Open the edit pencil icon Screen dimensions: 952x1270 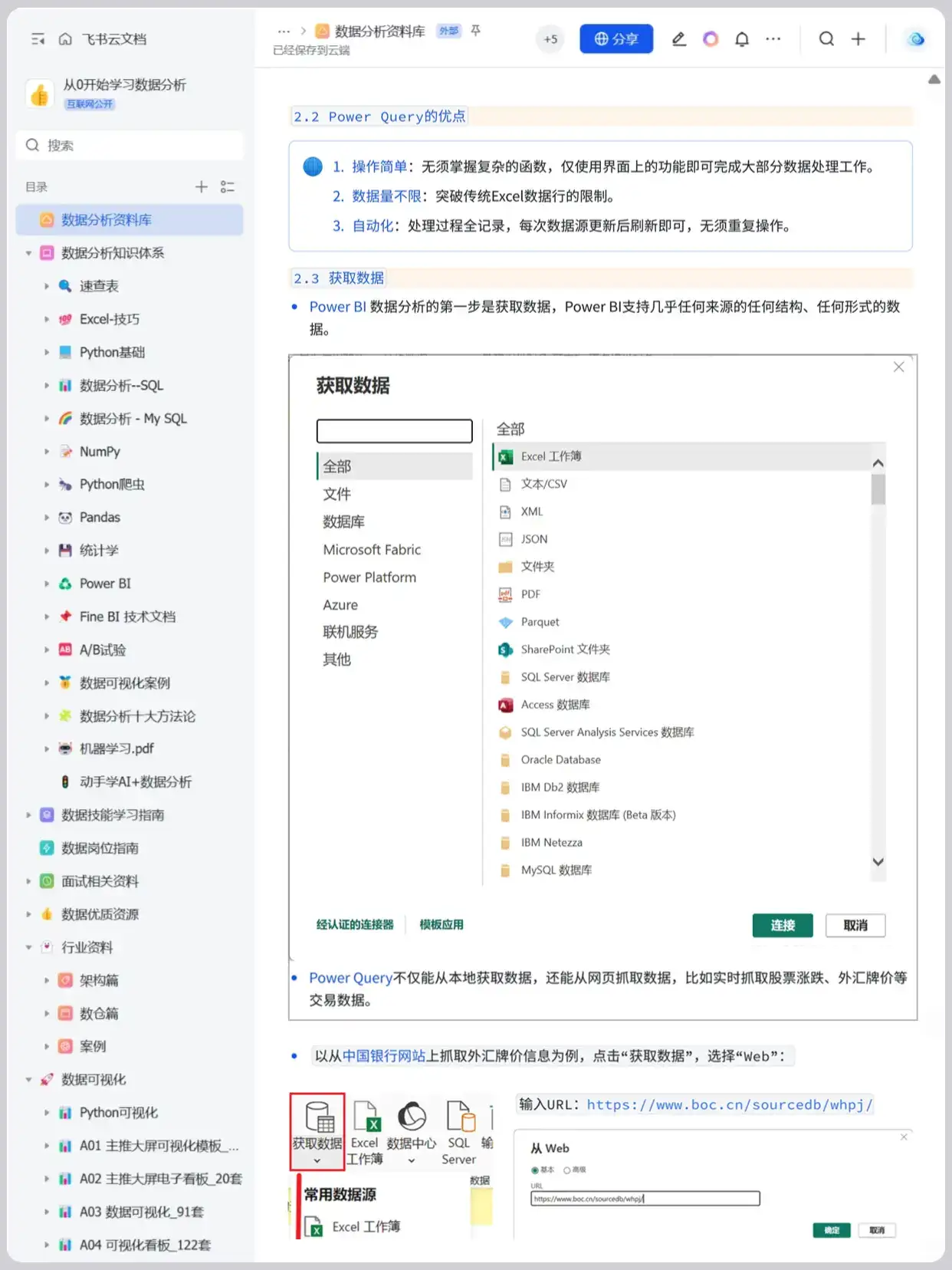(679, 39)
